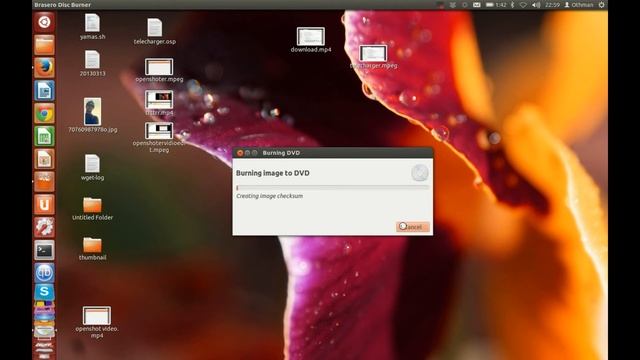Minimize the Burning DVD dialog
Image resolution: width=640 pixels, height=360 pixels.
click(x=247, y=153)
